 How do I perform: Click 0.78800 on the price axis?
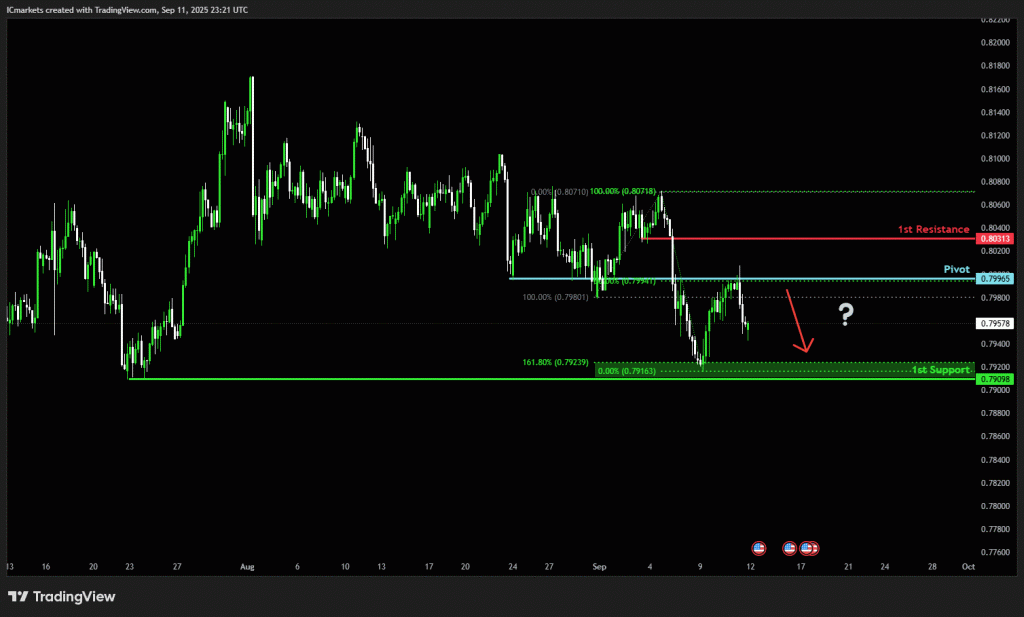995,413
